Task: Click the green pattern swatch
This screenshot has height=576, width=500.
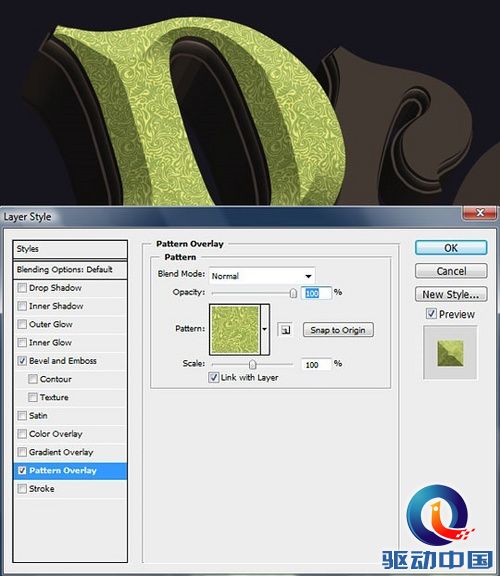Action: click(x=235, y=329)
